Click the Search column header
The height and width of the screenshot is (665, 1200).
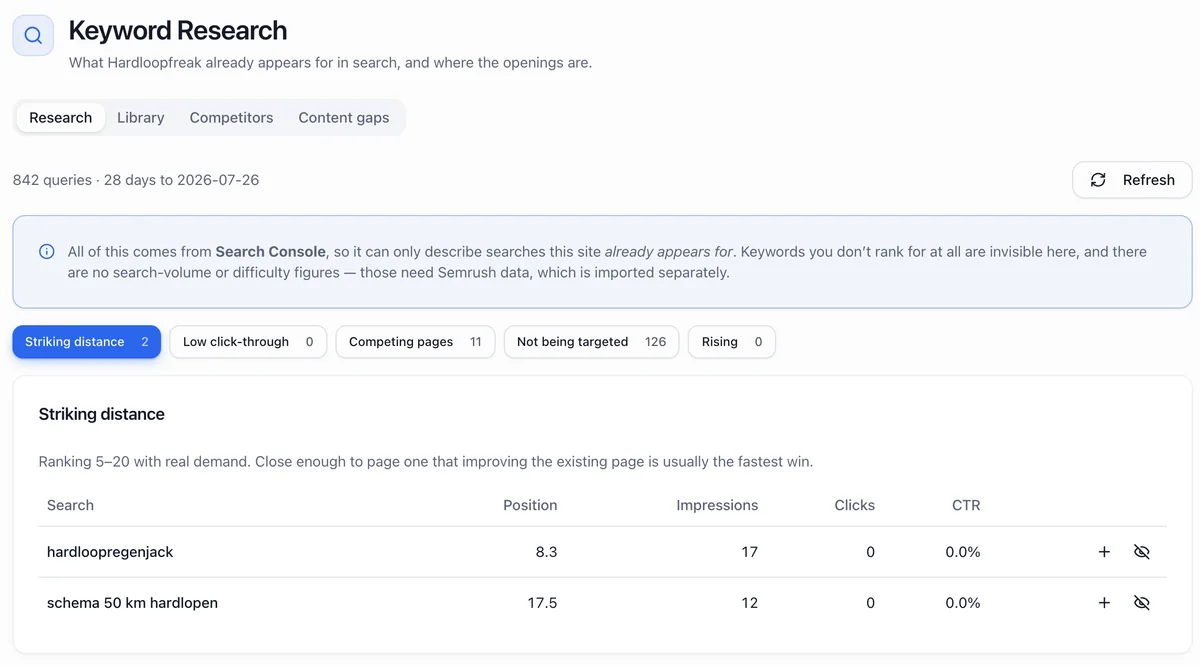click(70, 505)
